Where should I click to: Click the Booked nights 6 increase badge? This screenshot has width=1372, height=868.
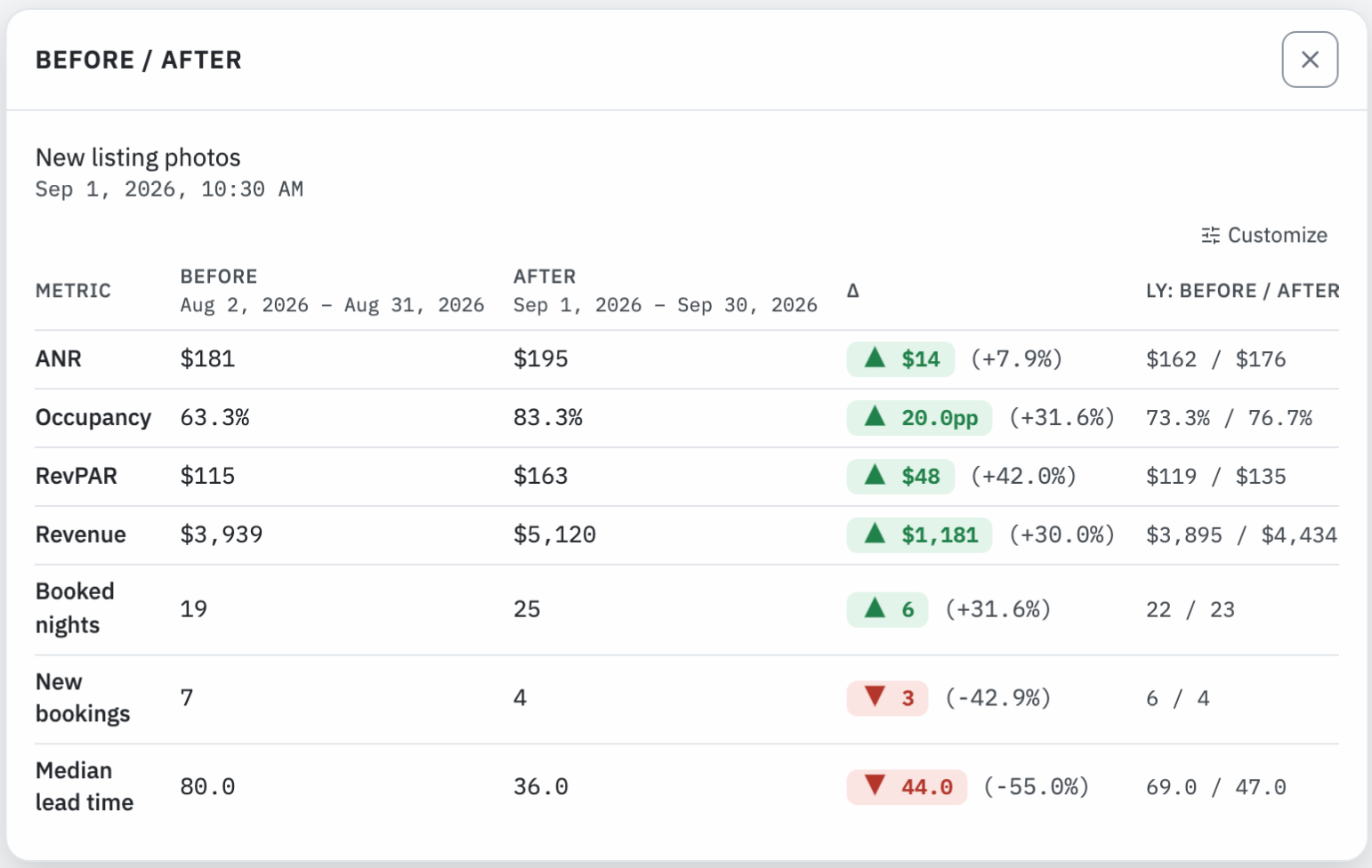pos(887,609)
